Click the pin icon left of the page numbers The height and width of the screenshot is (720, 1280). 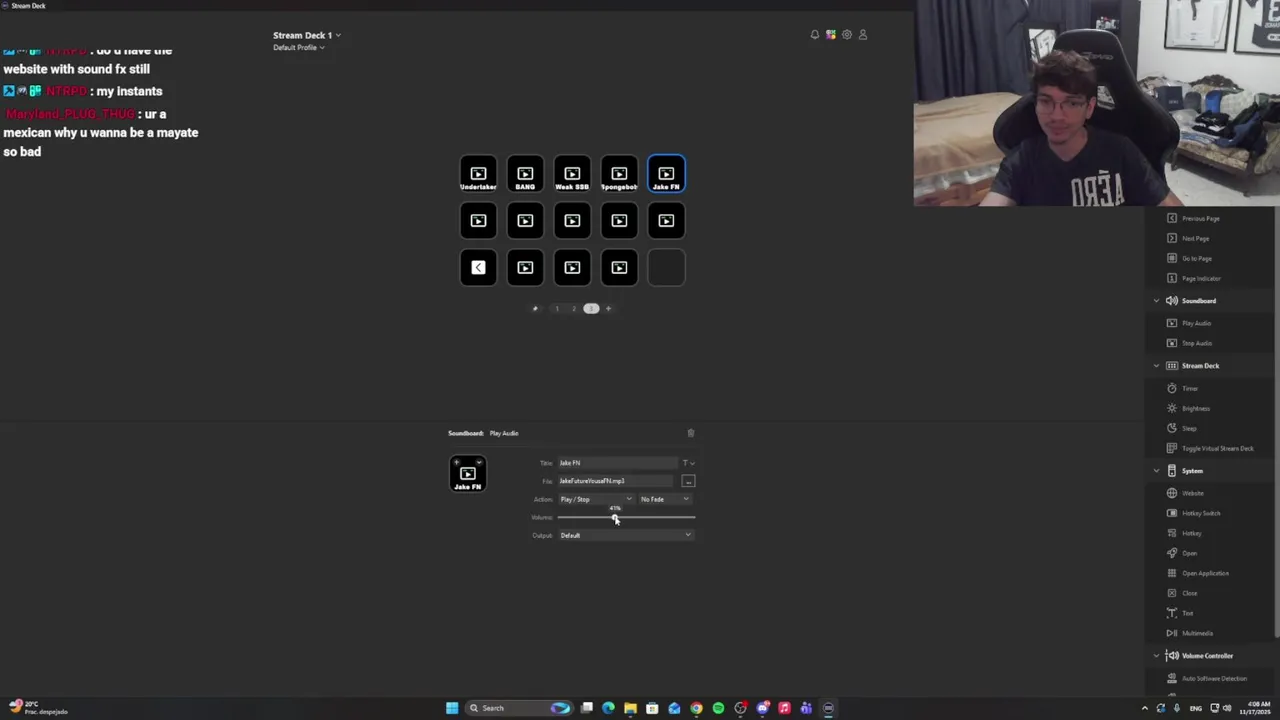(535, 309)
